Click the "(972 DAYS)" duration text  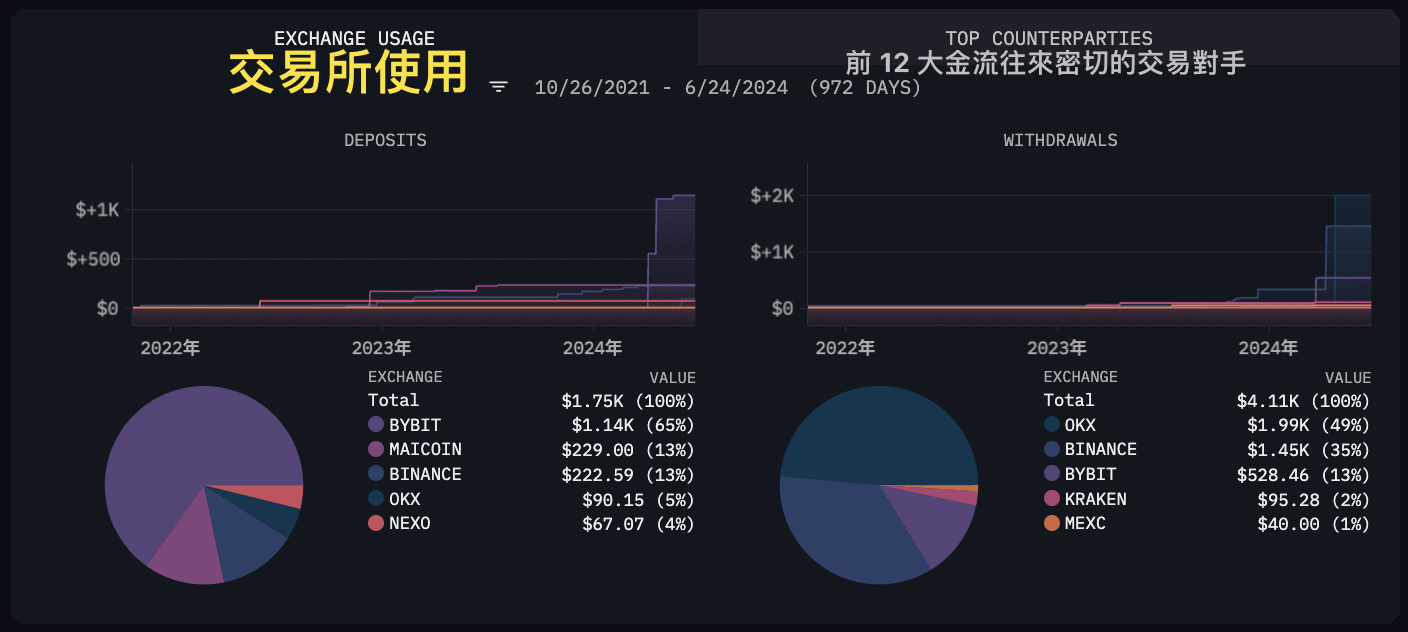[865, 88]
